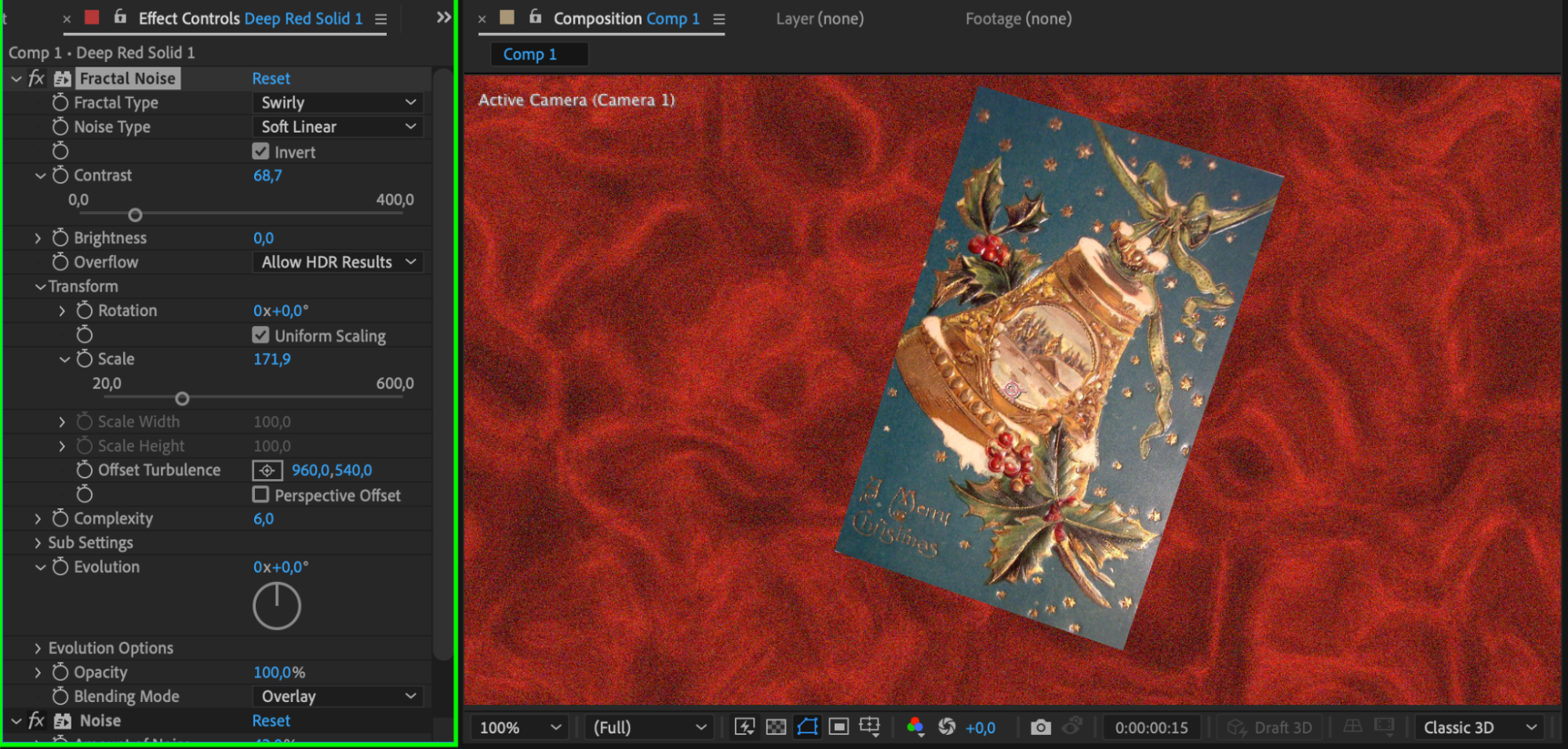The width and height of the screenshot is (1568, 749).
Task: Click the Offset Turbulence value 960,0,540,0
Action: (332, 470)
